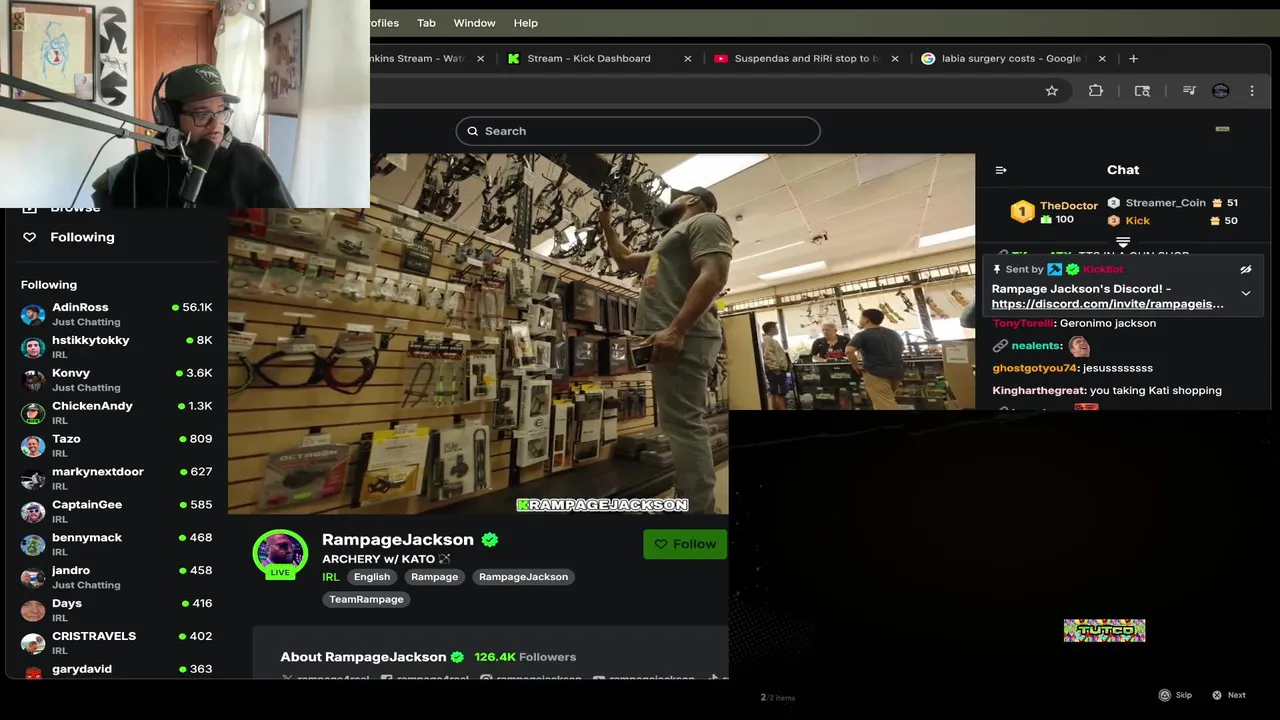Open the IRL category link
Screen dimensions: 1280x720
pyautogui.click(x=331, y=577)
